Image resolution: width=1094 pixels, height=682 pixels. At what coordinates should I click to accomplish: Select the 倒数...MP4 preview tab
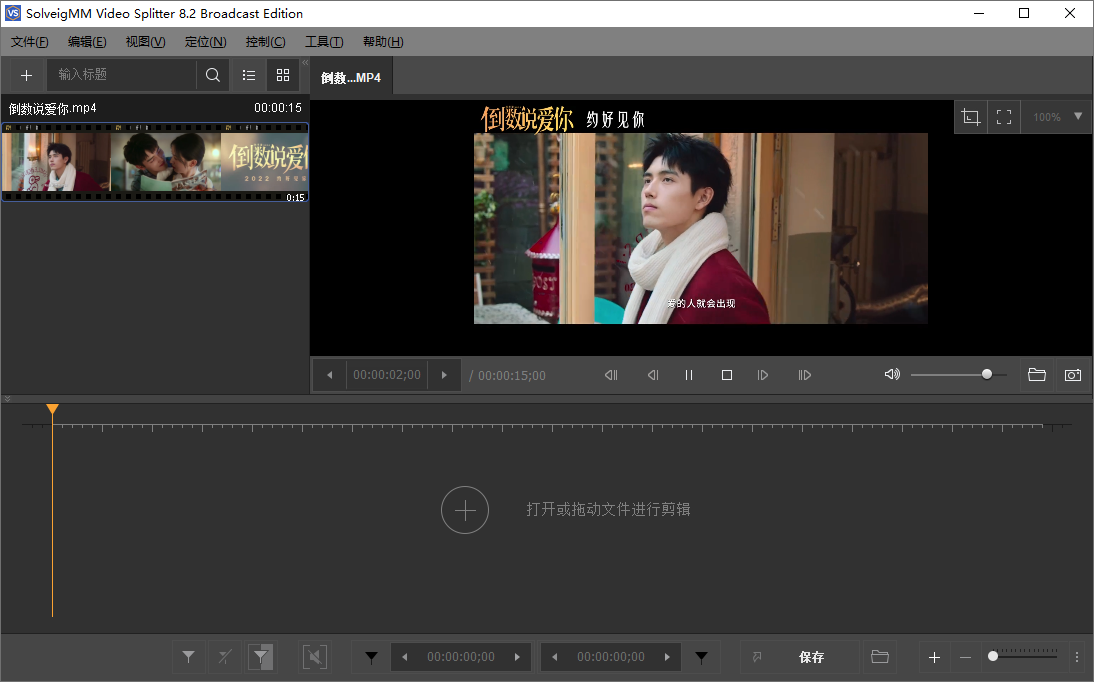[352, 75]
